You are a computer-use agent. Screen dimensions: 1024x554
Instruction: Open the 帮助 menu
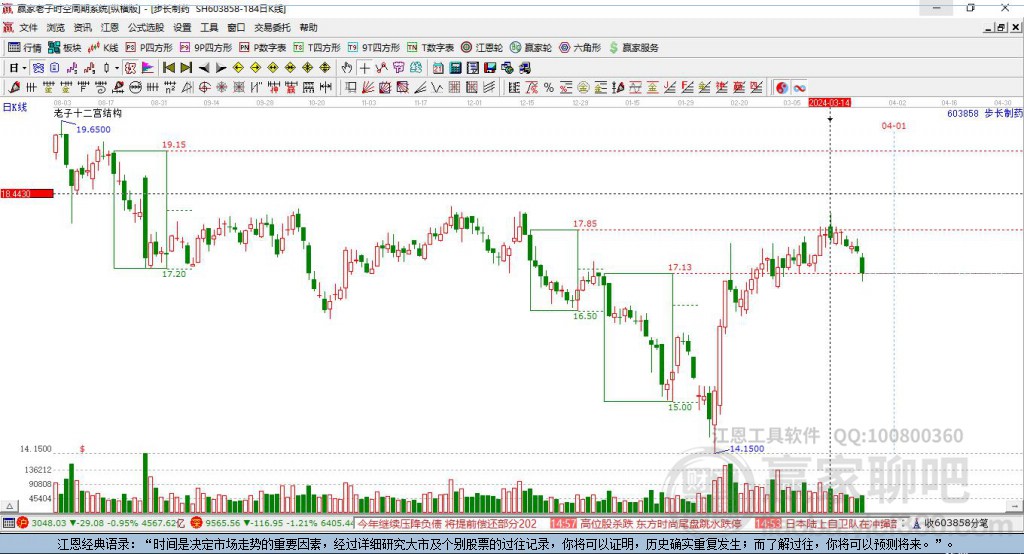pyautogui.click(x=308, y=27)
